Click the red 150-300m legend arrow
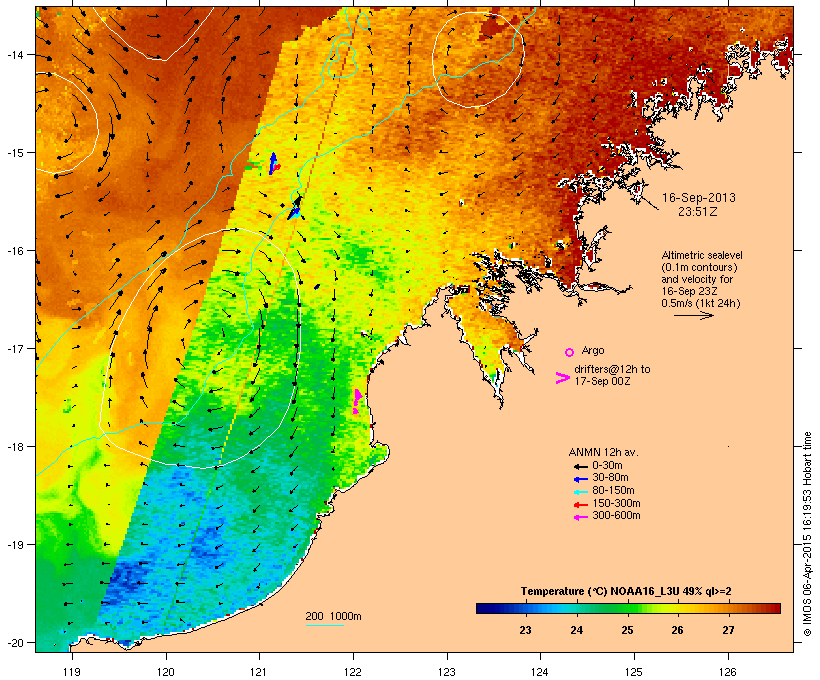820x680 pixels. click(x=581, y=505)
